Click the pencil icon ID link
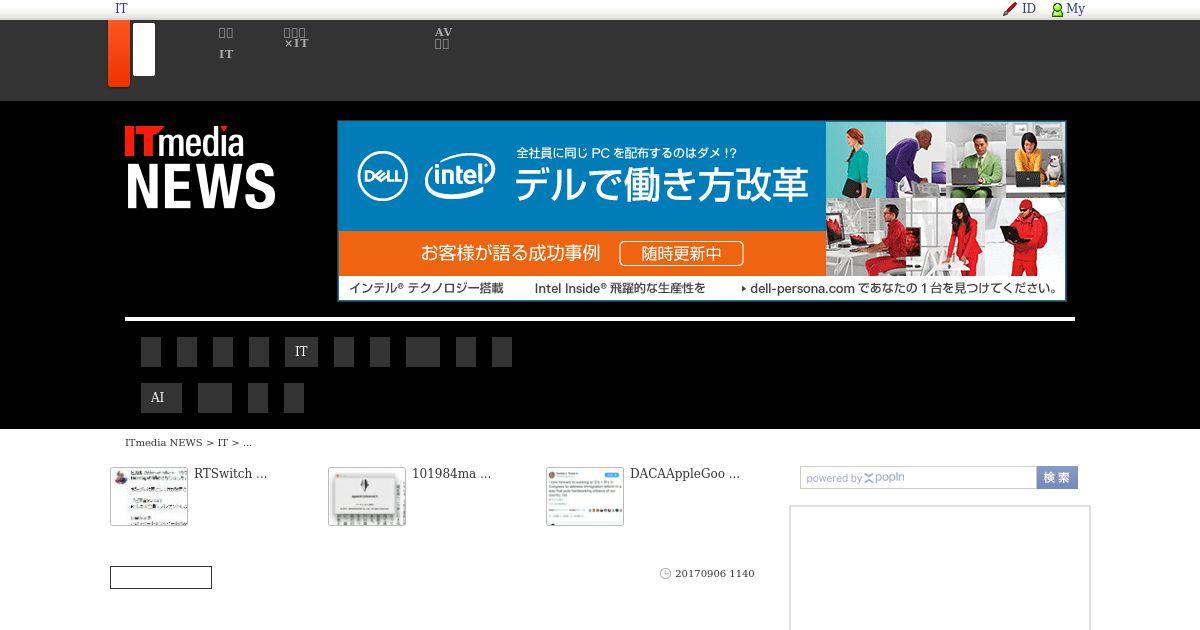The image size is (1200, 630). pos(1019,9)
